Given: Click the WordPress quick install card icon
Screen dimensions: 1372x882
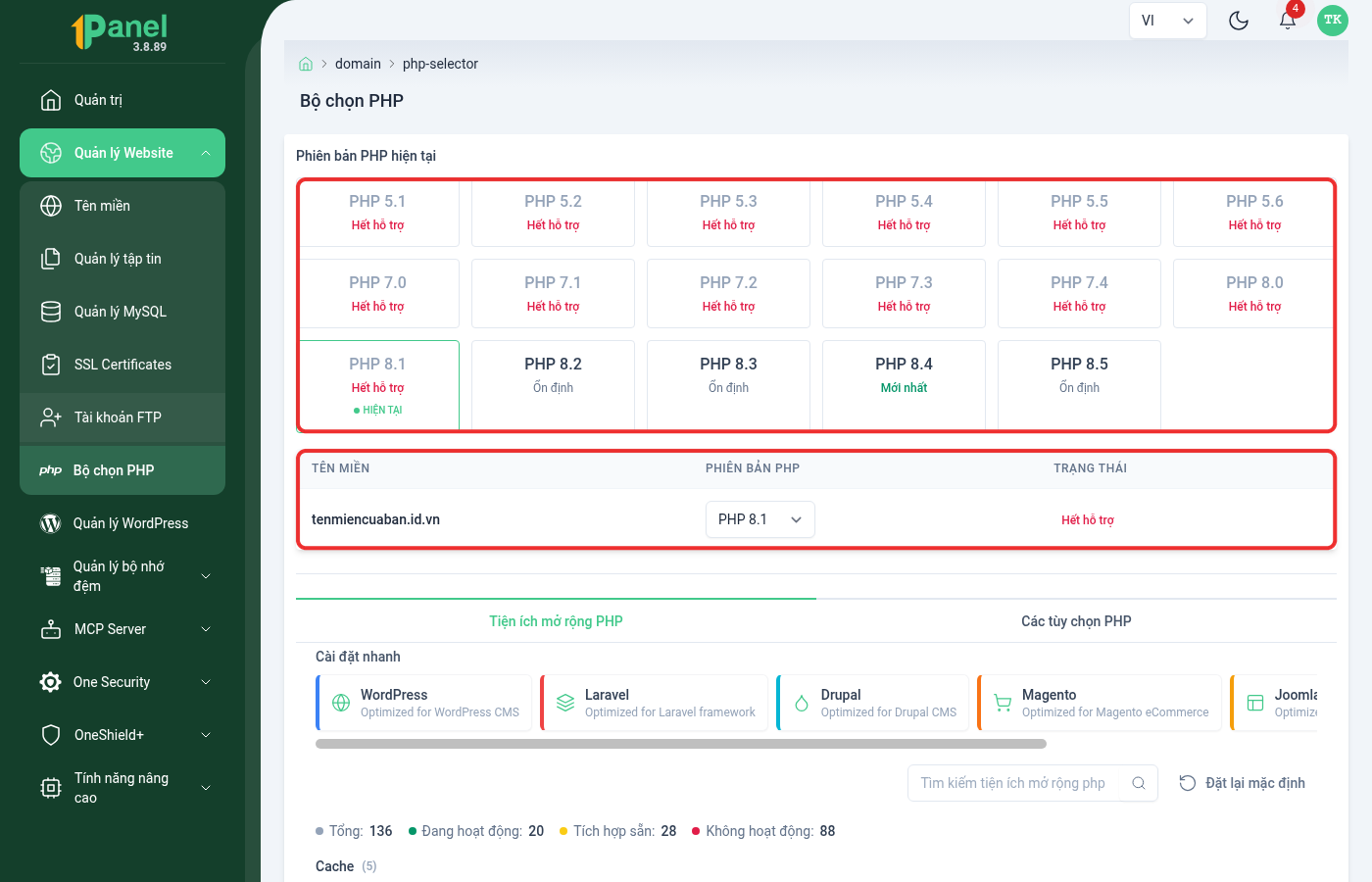Looking at the screenshot, I should coord(341,703).
